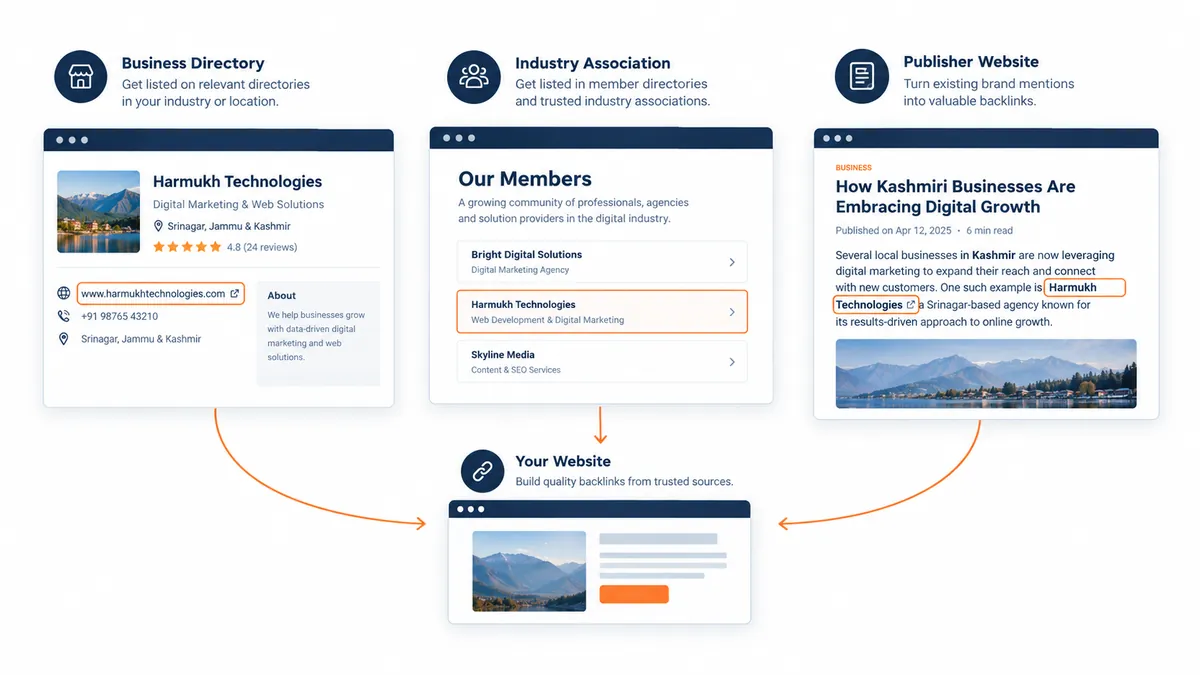Click the Industry Association heading
Screen dimensions: 1200x675
pyautogui.click(x=592, y=63)
